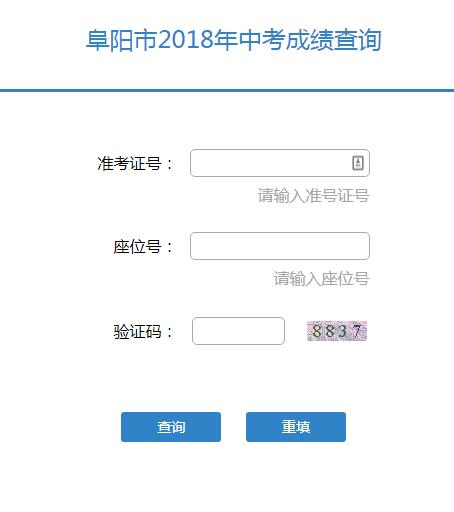Click the hint text 请输入准号证号
Viewport: 454px width, 512px height.
coord(313,195)
